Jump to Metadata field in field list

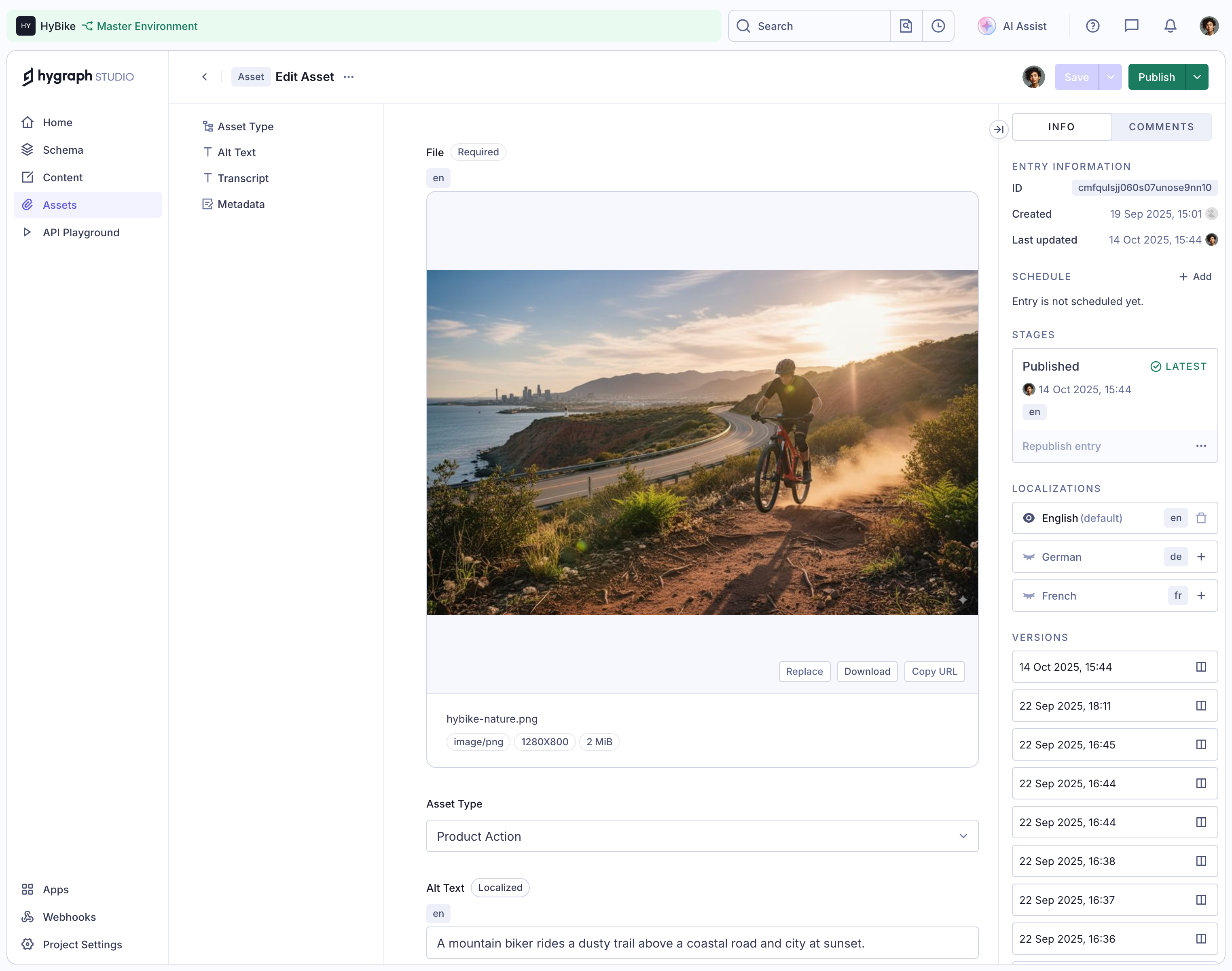tap(233, 204)
